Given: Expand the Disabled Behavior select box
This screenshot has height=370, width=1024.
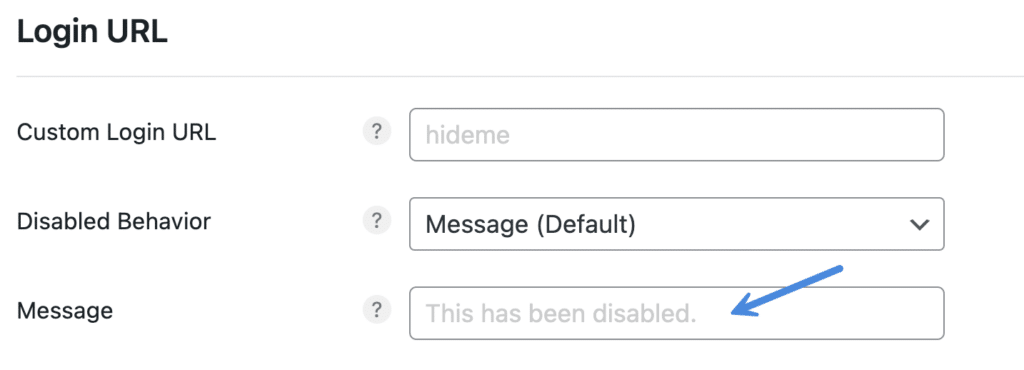Looking at the screenshot, I should point(677,224).
